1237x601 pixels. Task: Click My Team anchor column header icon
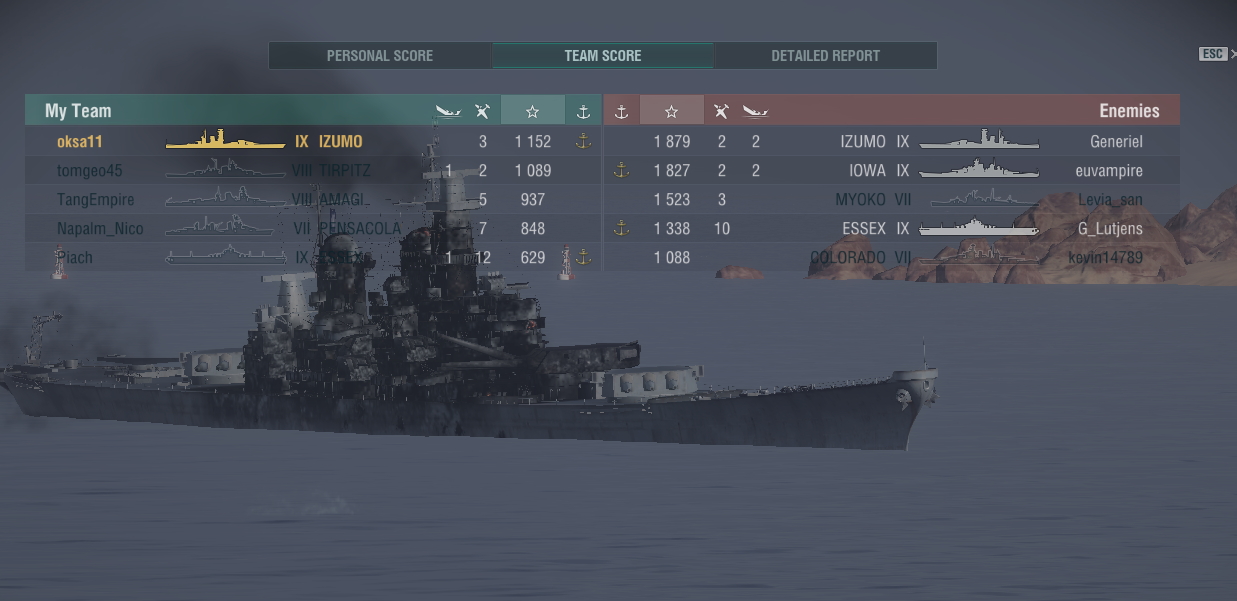pyautogui.click(x=583, y=111)
